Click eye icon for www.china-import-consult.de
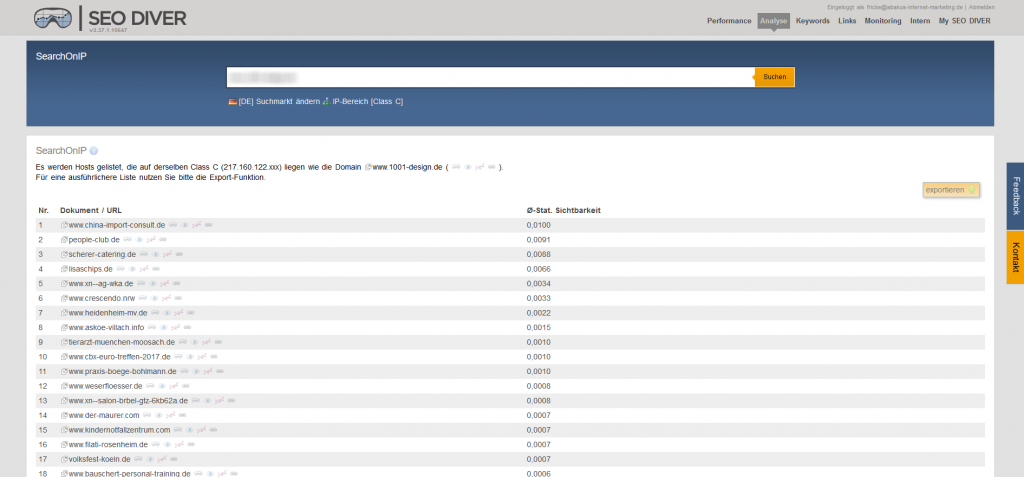Image resolution: width=1024 pixels, height=477 pixels. click(185, 225)
